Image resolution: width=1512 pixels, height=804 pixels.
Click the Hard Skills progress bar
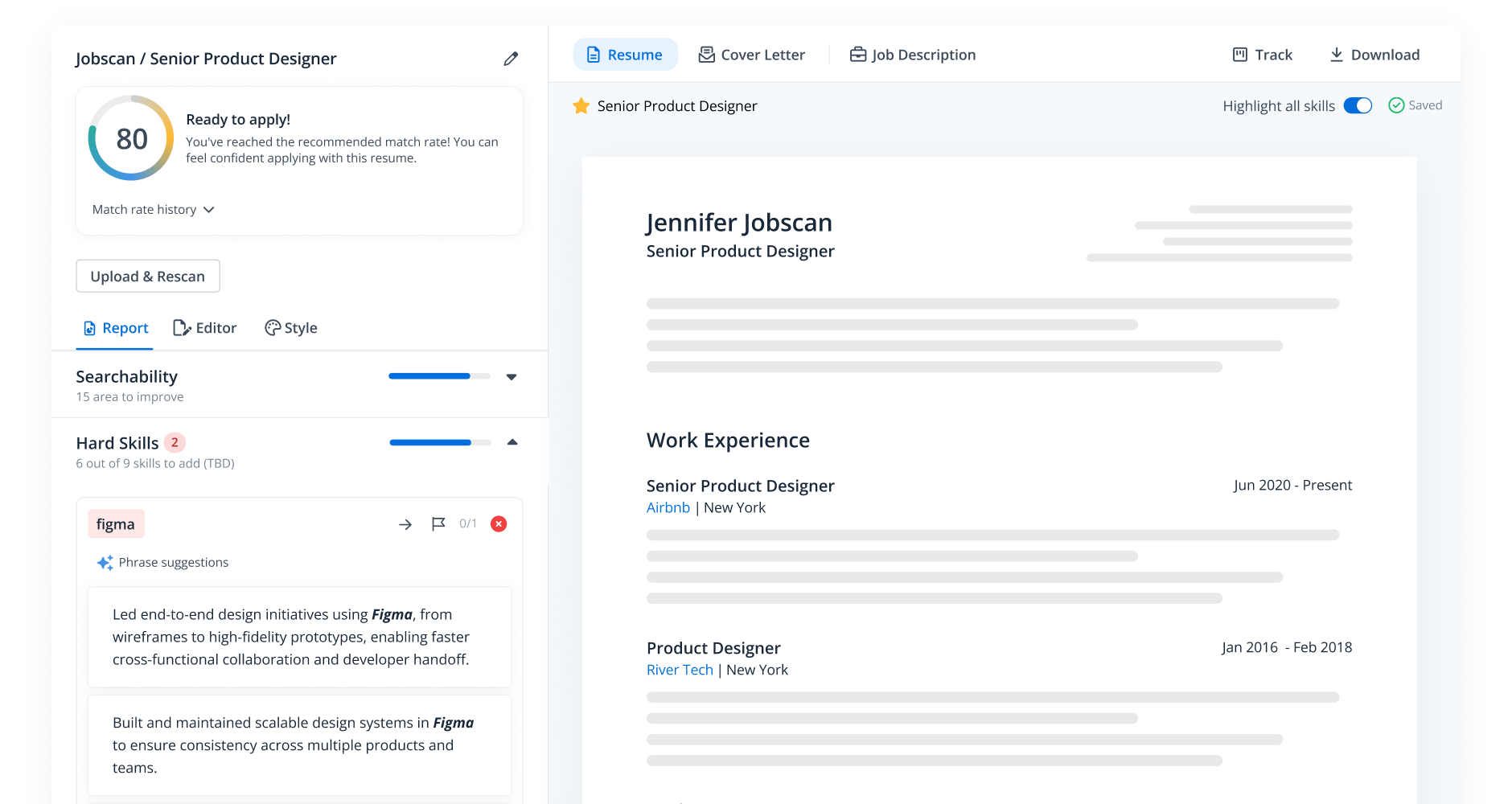point(440,442)
